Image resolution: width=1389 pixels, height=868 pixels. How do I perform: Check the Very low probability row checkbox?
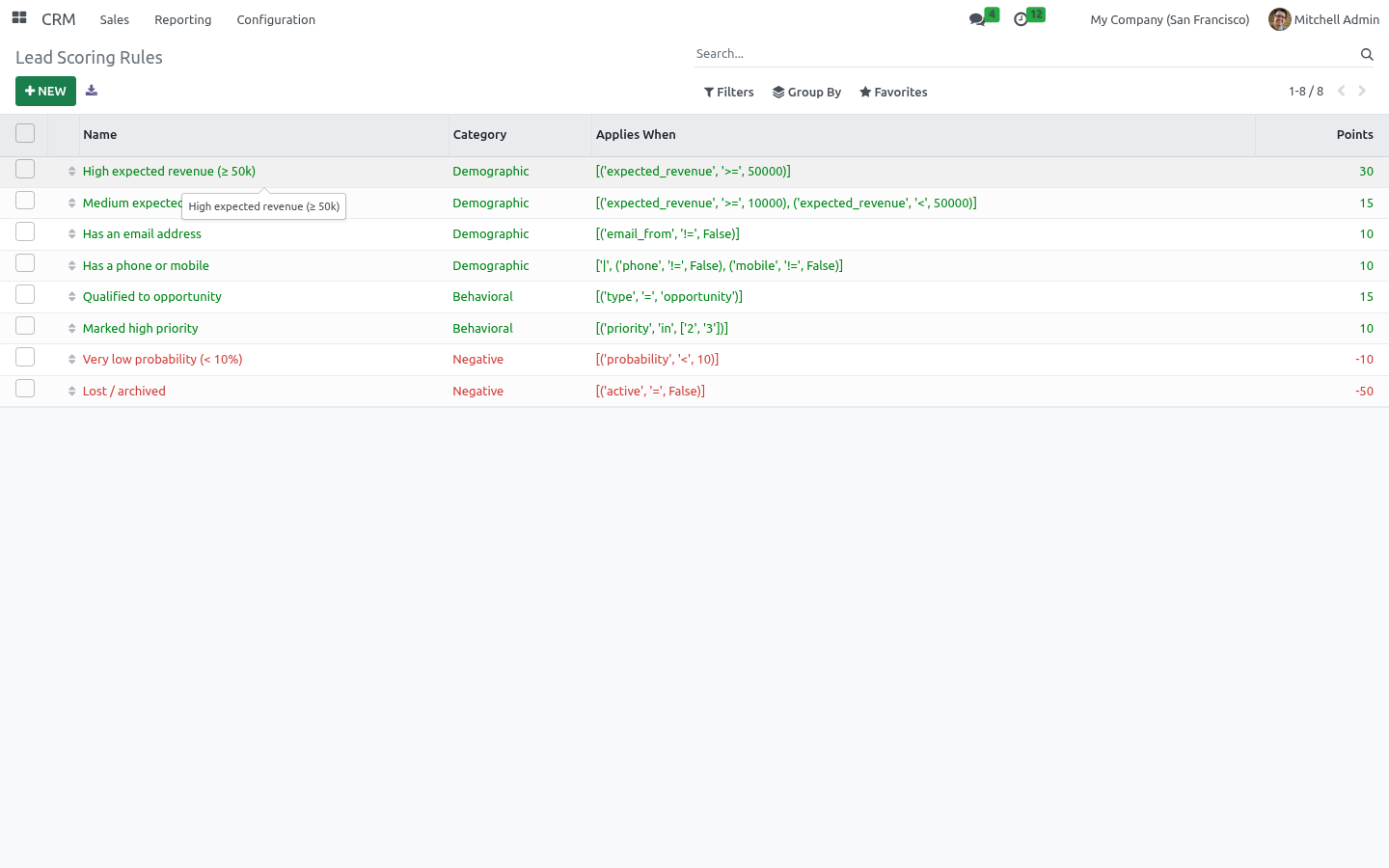(x=25, y=357)
